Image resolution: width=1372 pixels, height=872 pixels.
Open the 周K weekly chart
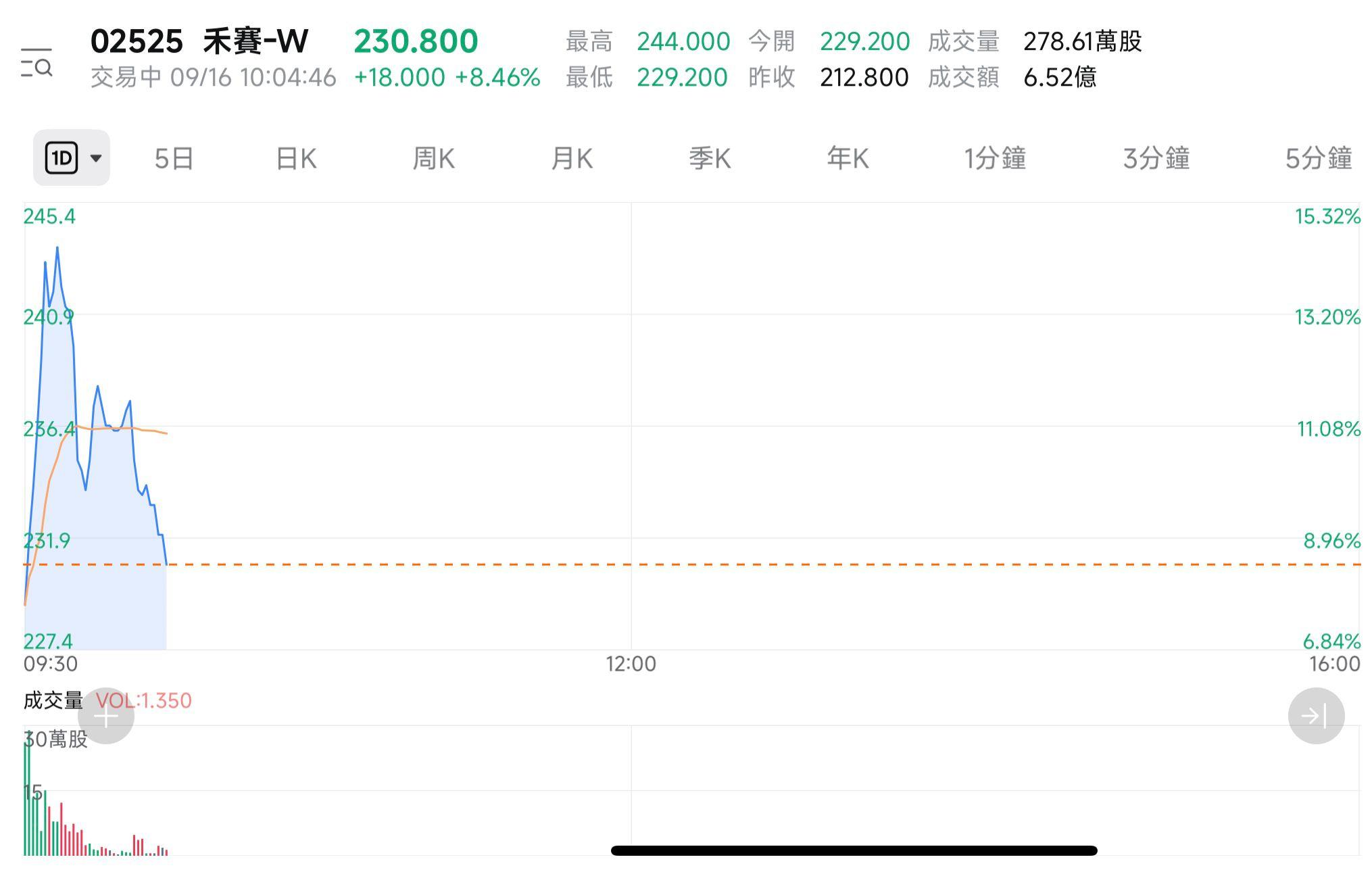coord(434,158)
